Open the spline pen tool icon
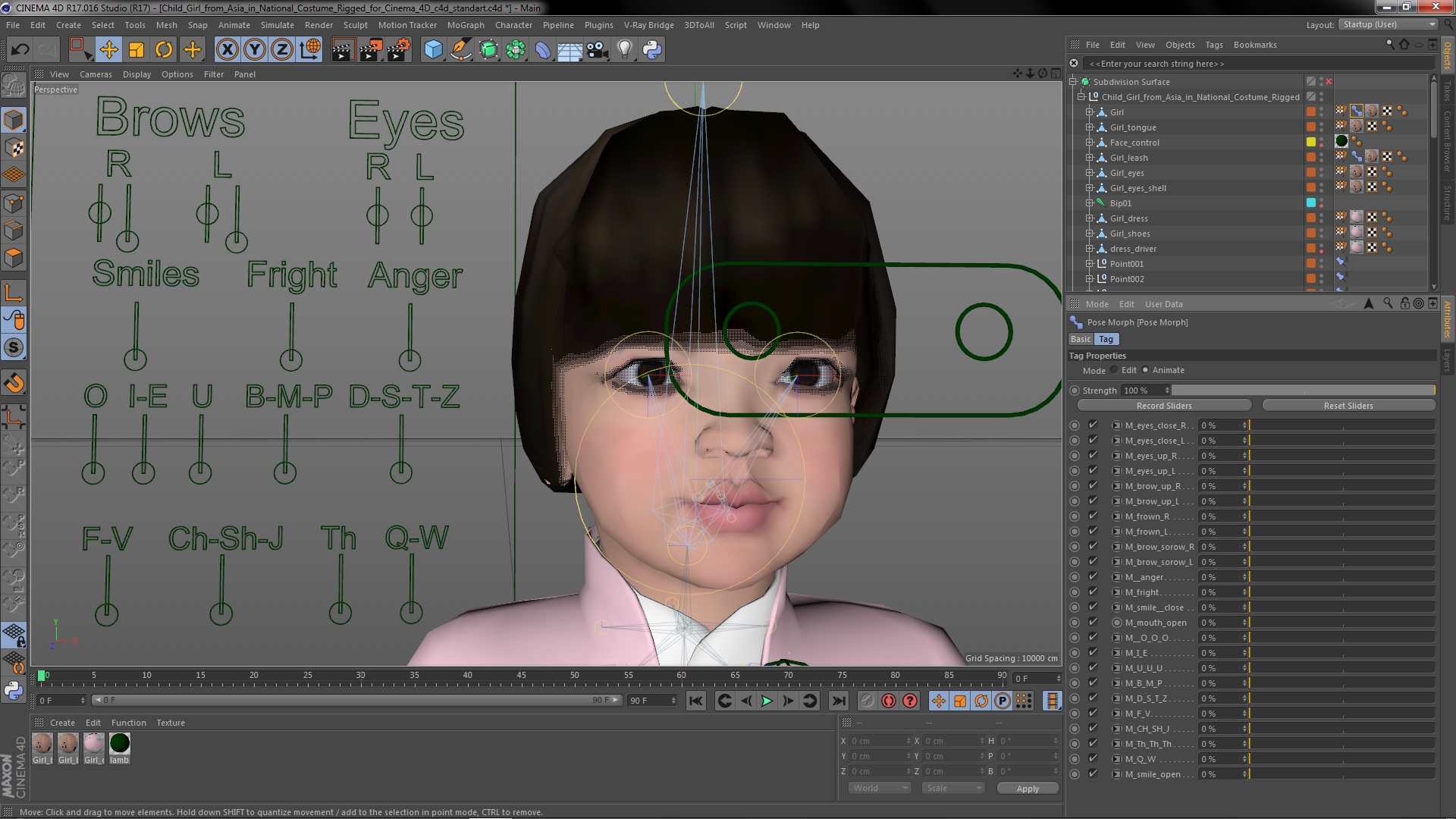This screenshot has width=1456, height=819. (x=460, y=50)
